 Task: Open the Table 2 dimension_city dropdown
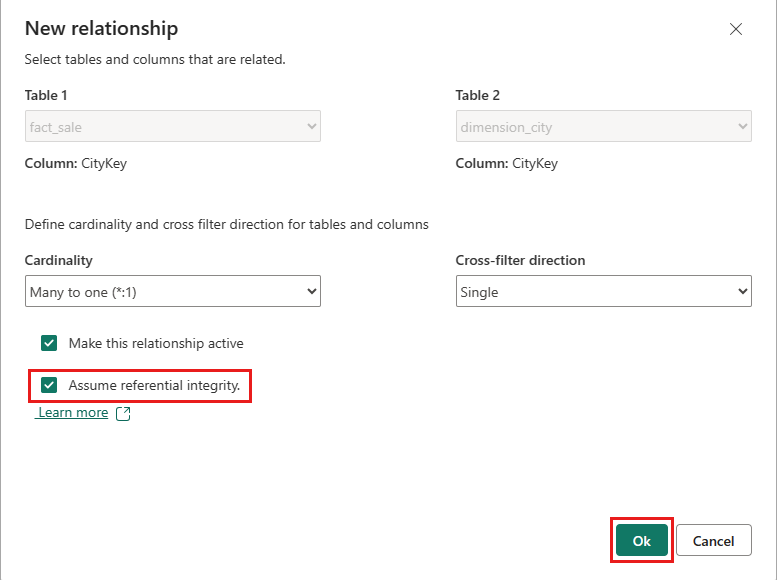[x=603, y=127]
